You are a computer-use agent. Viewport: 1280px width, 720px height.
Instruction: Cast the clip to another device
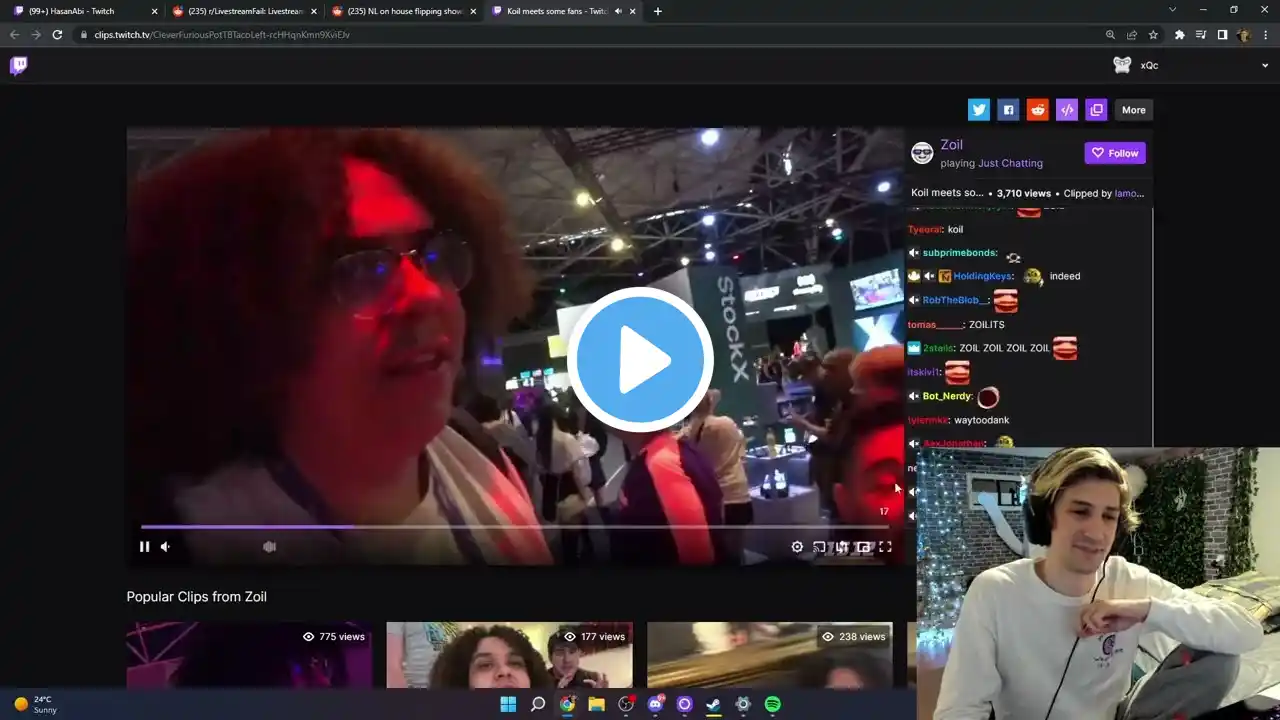(x=819, y=546)
